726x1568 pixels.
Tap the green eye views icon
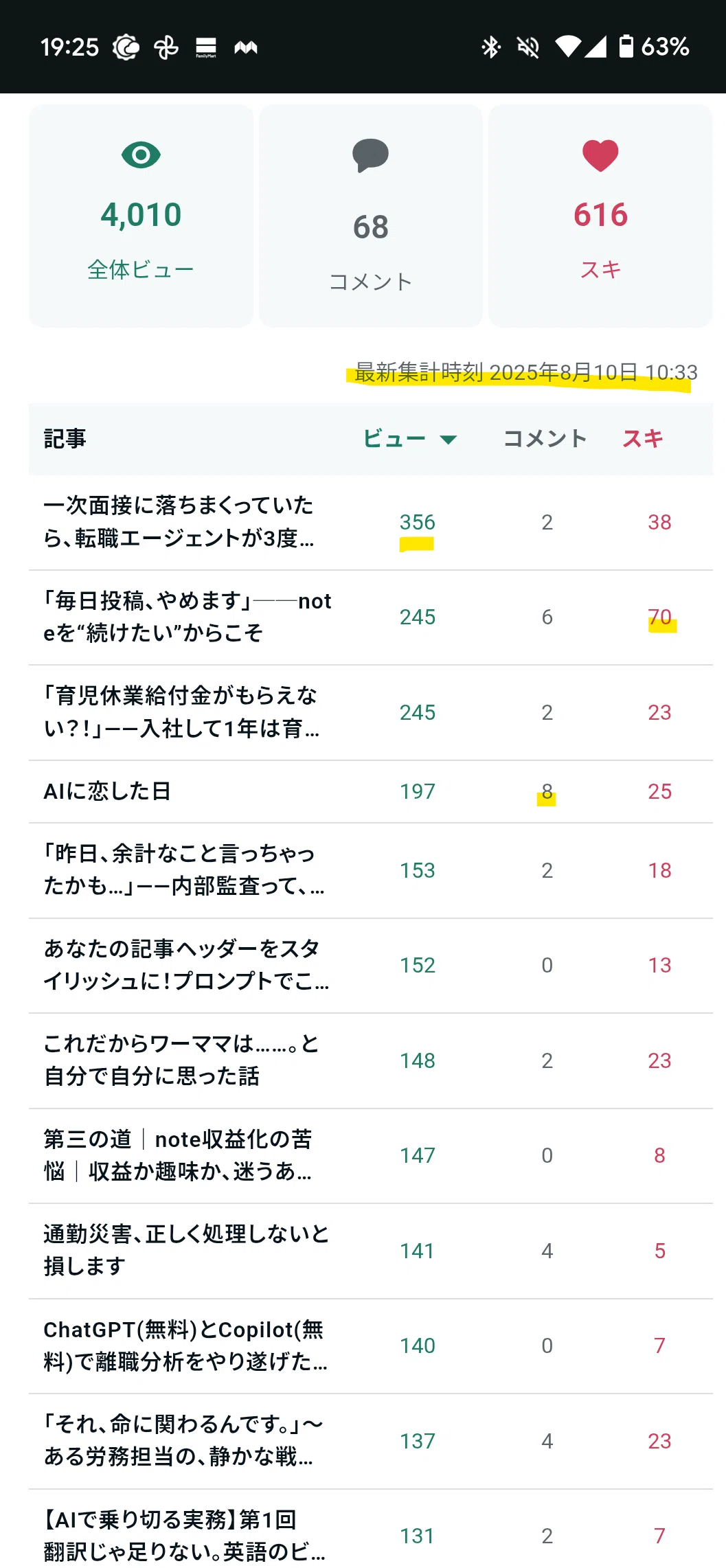point(141,155)
